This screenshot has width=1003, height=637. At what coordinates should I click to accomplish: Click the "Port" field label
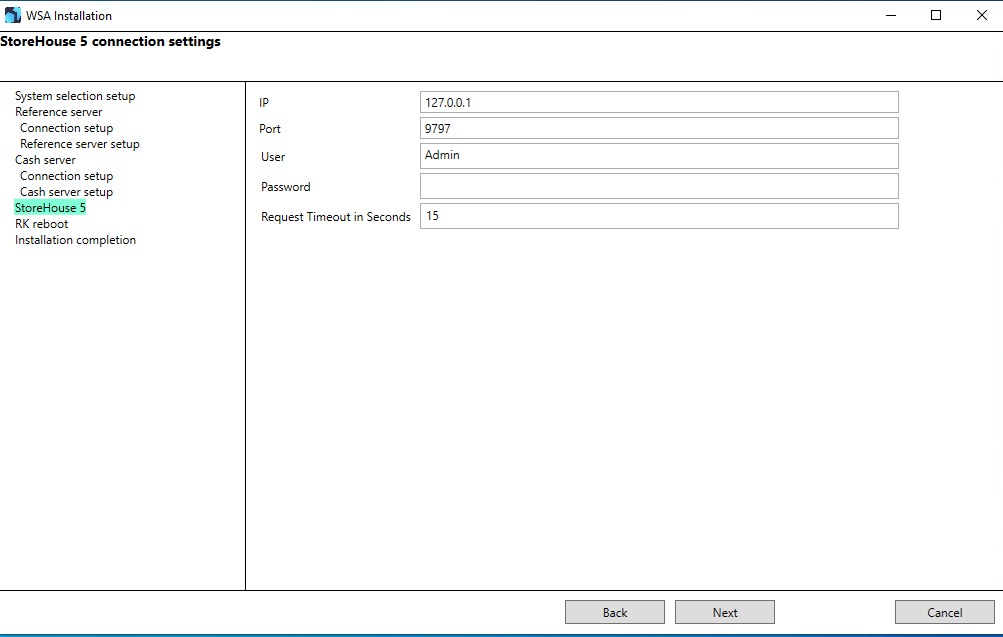coord(270,129)
